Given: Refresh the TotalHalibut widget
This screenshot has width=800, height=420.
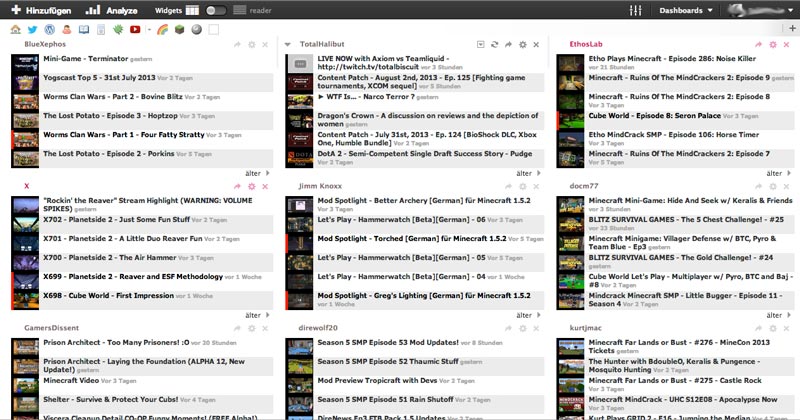Looking at the screenshot, I should point(494,46).
